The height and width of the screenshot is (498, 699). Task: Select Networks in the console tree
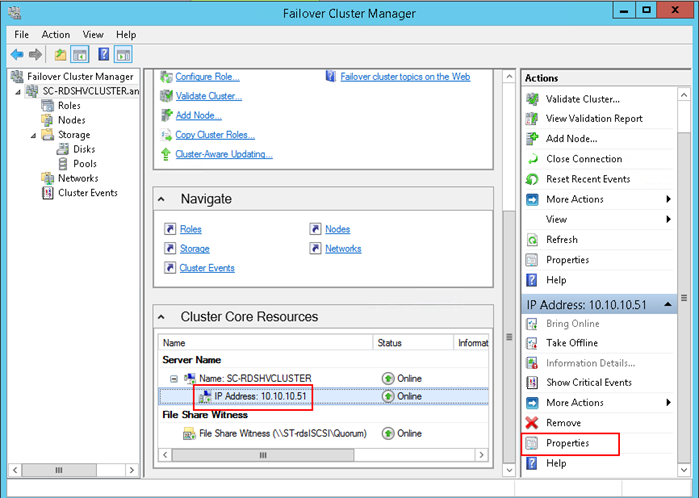pos(78,178)
